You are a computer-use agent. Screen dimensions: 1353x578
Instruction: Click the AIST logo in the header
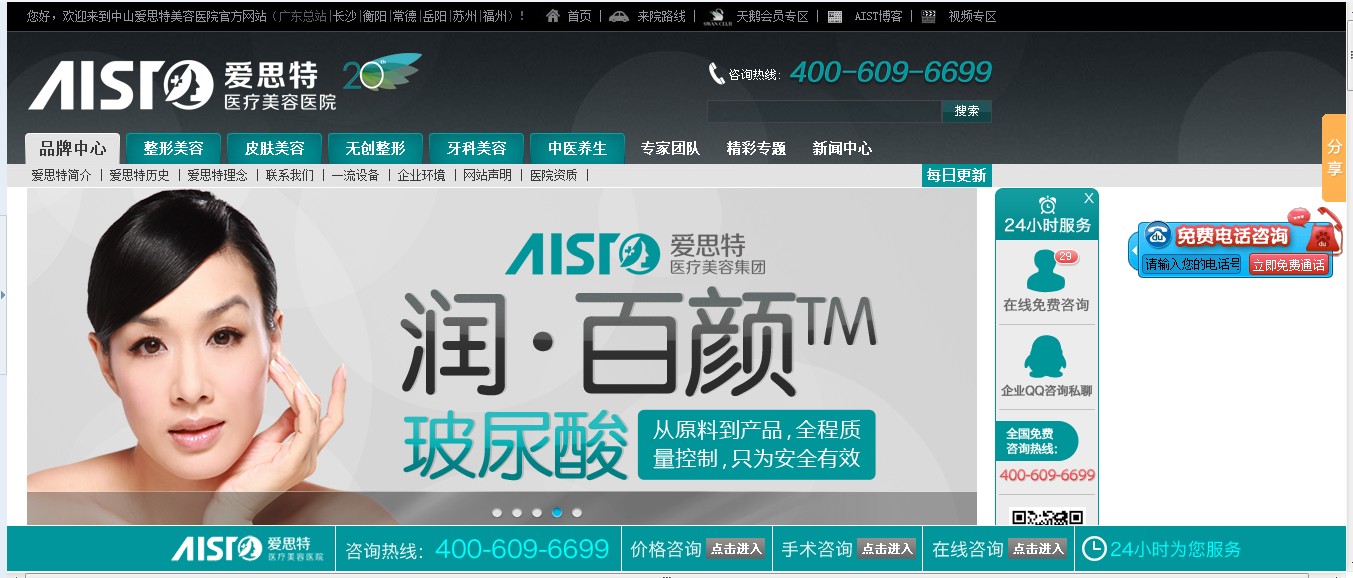[x=182, y=85]
